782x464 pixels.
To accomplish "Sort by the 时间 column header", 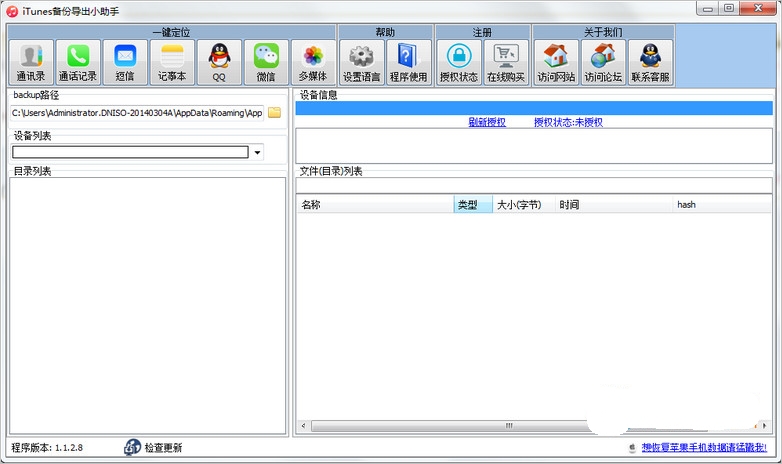I will [614, 205].
